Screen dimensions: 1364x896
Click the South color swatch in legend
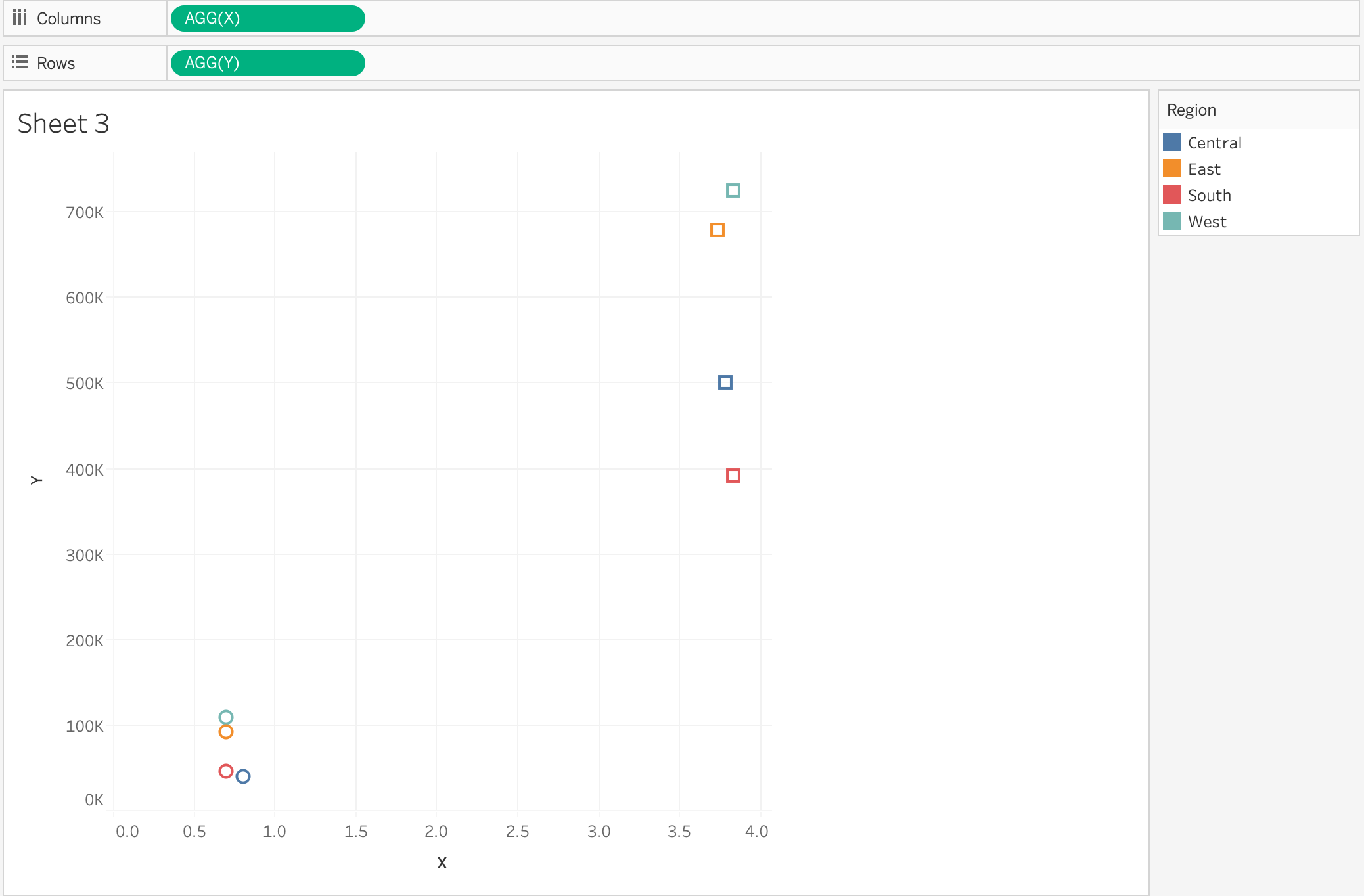click(x=1171, y=194)
